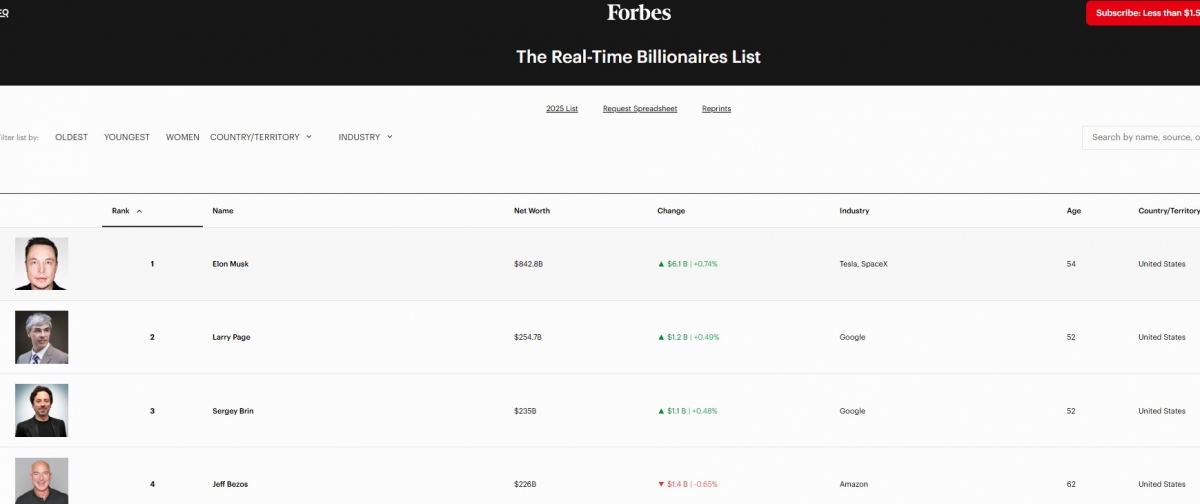
Task: Toggle the WOMEN filter
Action: 182,137
